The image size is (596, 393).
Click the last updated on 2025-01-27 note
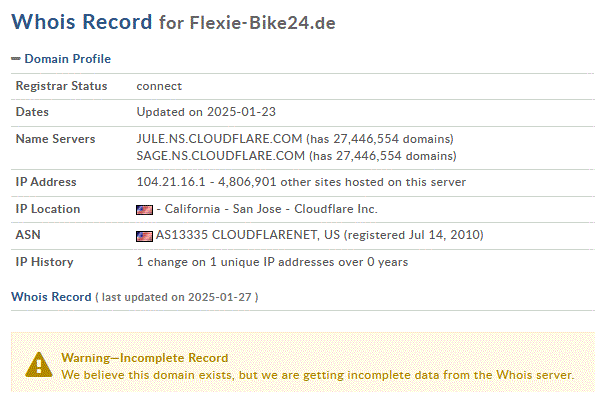[x=177, y=297]
